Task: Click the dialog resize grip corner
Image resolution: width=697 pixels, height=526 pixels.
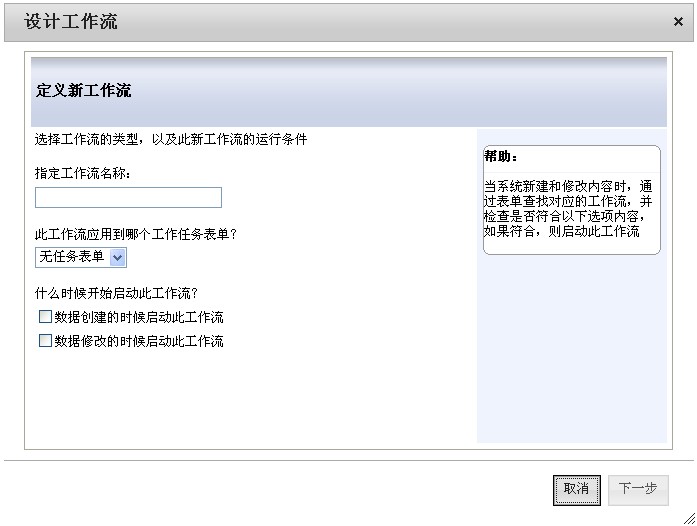Action: (x=688, y=517)
